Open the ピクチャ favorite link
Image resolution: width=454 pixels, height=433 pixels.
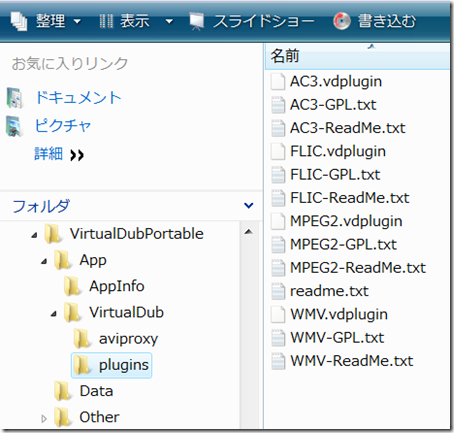coord(63,126)
